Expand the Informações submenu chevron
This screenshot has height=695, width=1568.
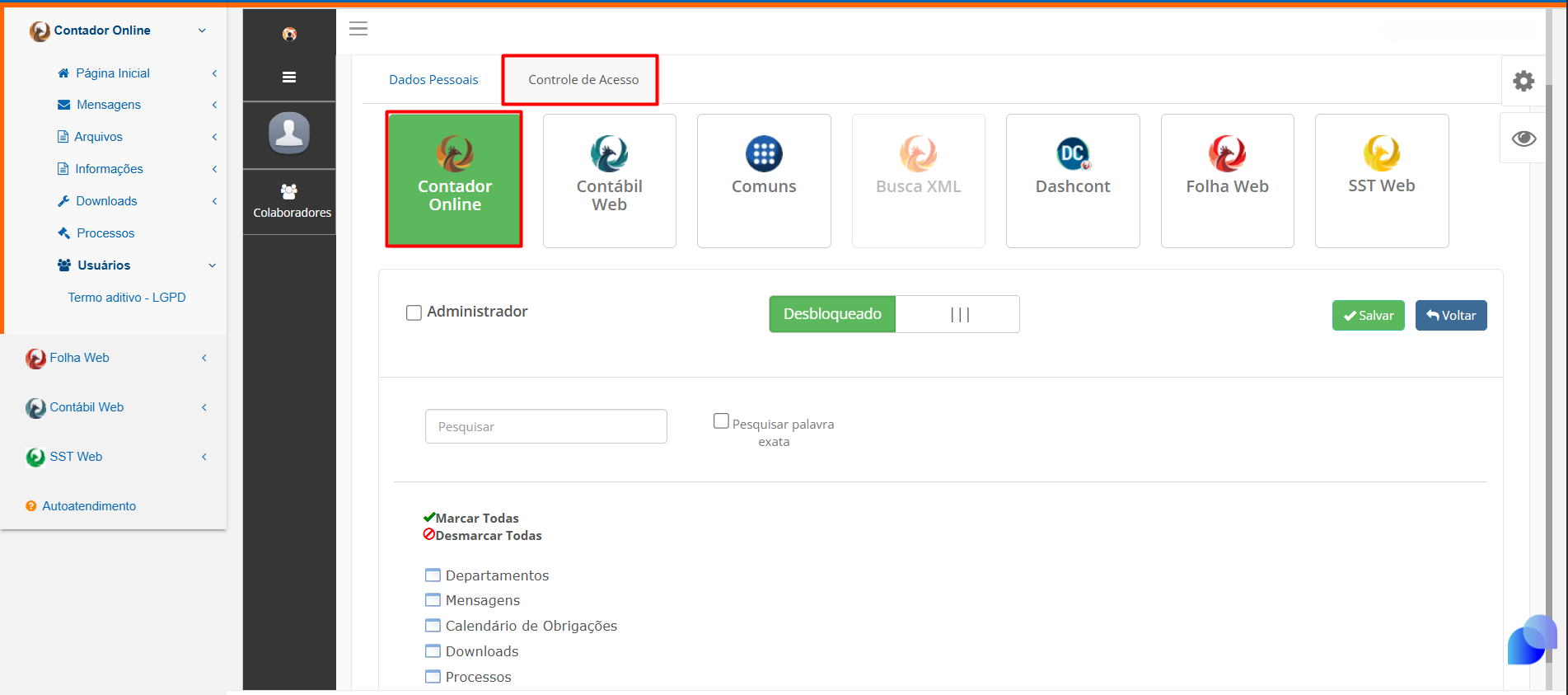[x=214, y=169]
